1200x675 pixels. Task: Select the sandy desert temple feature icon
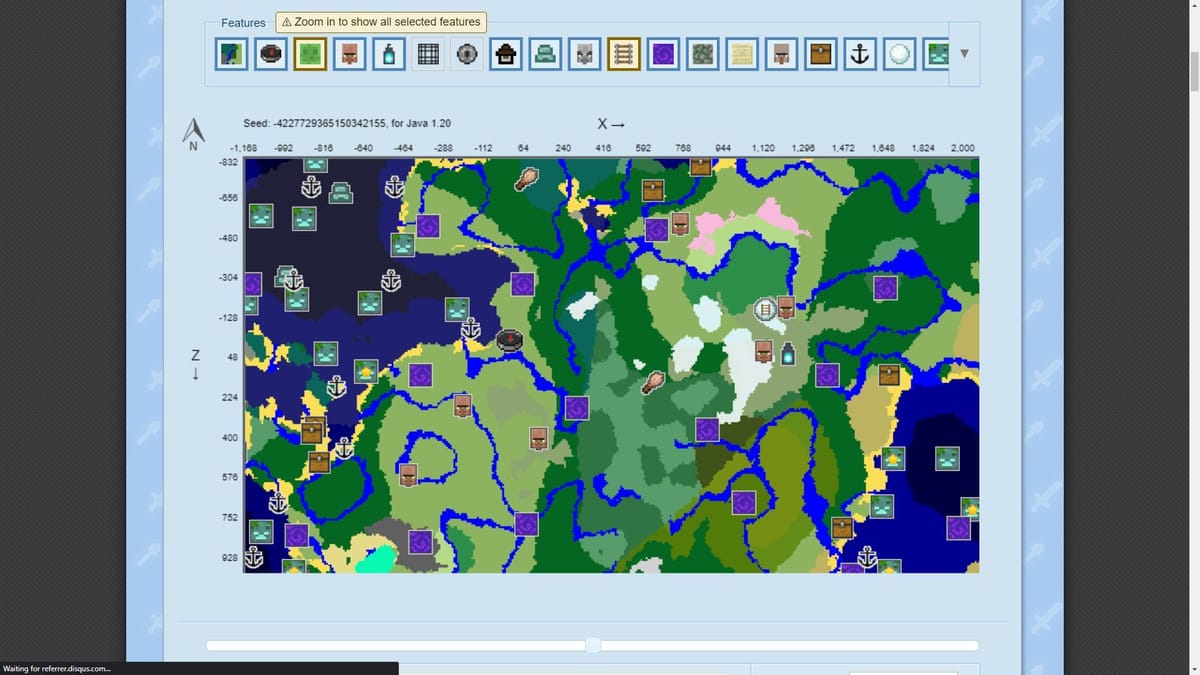(x=740, y=54)
